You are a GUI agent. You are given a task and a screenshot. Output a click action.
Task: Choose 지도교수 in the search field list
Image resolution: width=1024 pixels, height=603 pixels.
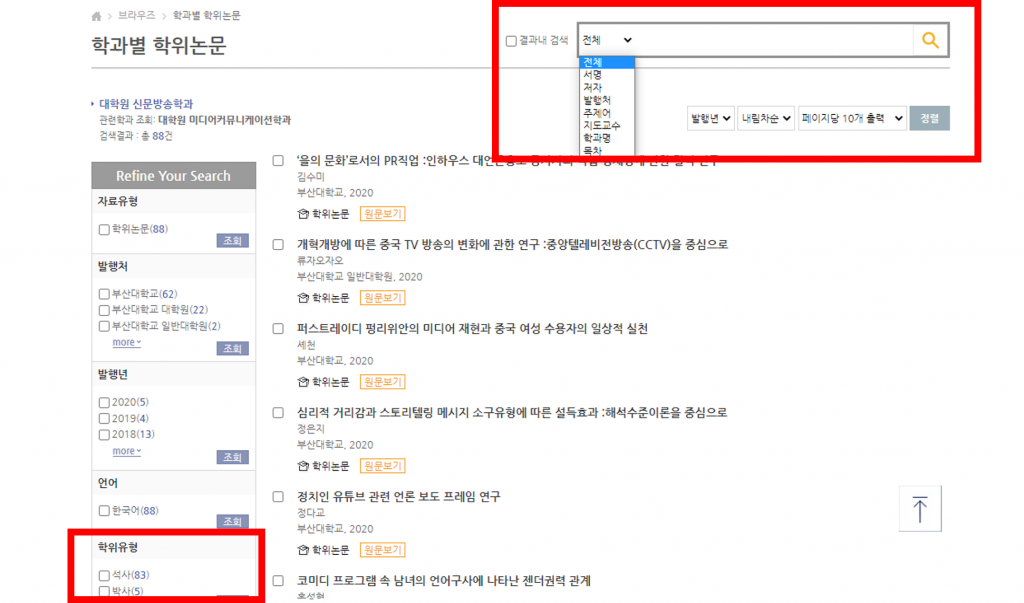601,126
